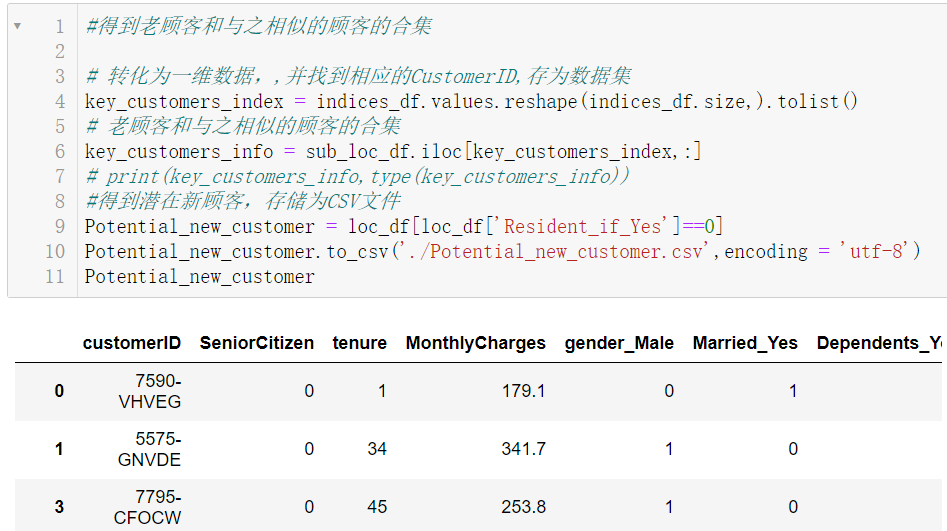
Task: Click the SeniorCitizen column header
Action: pyautogui.click(x=257, y=343)
